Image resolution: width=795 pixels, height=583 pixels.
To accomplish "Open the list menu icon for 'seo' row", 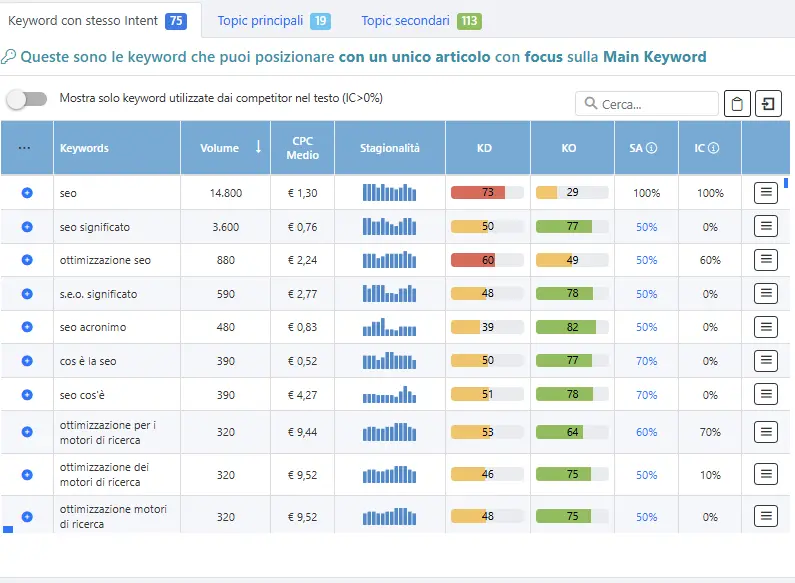I will 766,193.
